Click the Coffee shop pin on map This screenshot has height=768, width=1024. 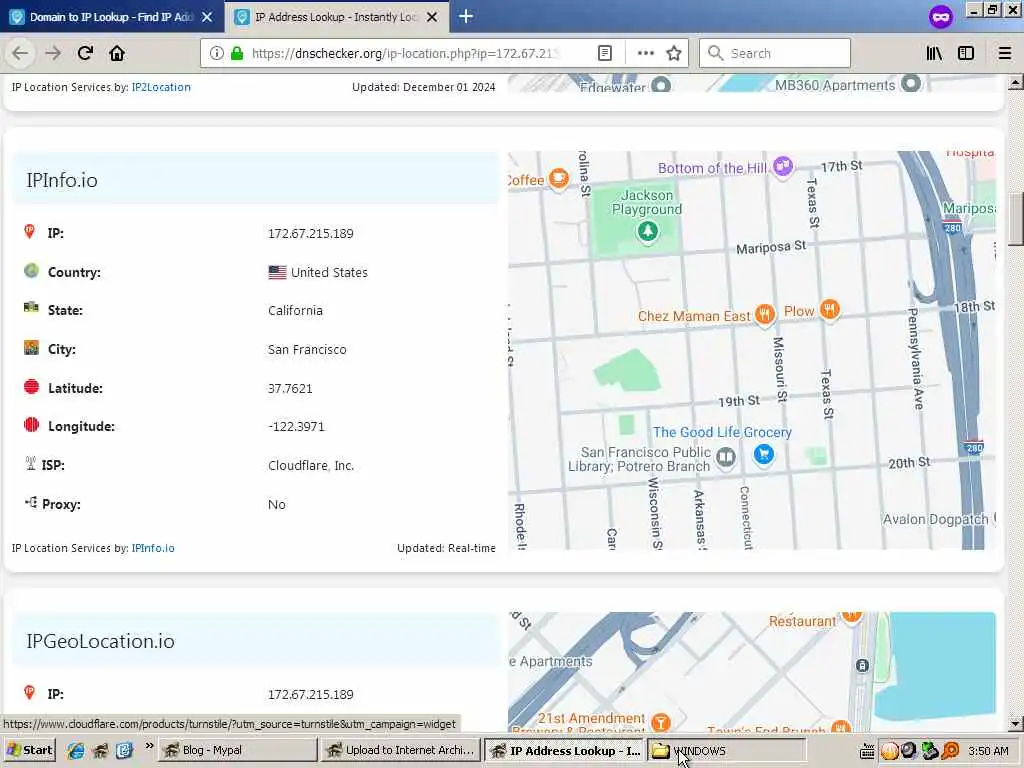point(558,178)
